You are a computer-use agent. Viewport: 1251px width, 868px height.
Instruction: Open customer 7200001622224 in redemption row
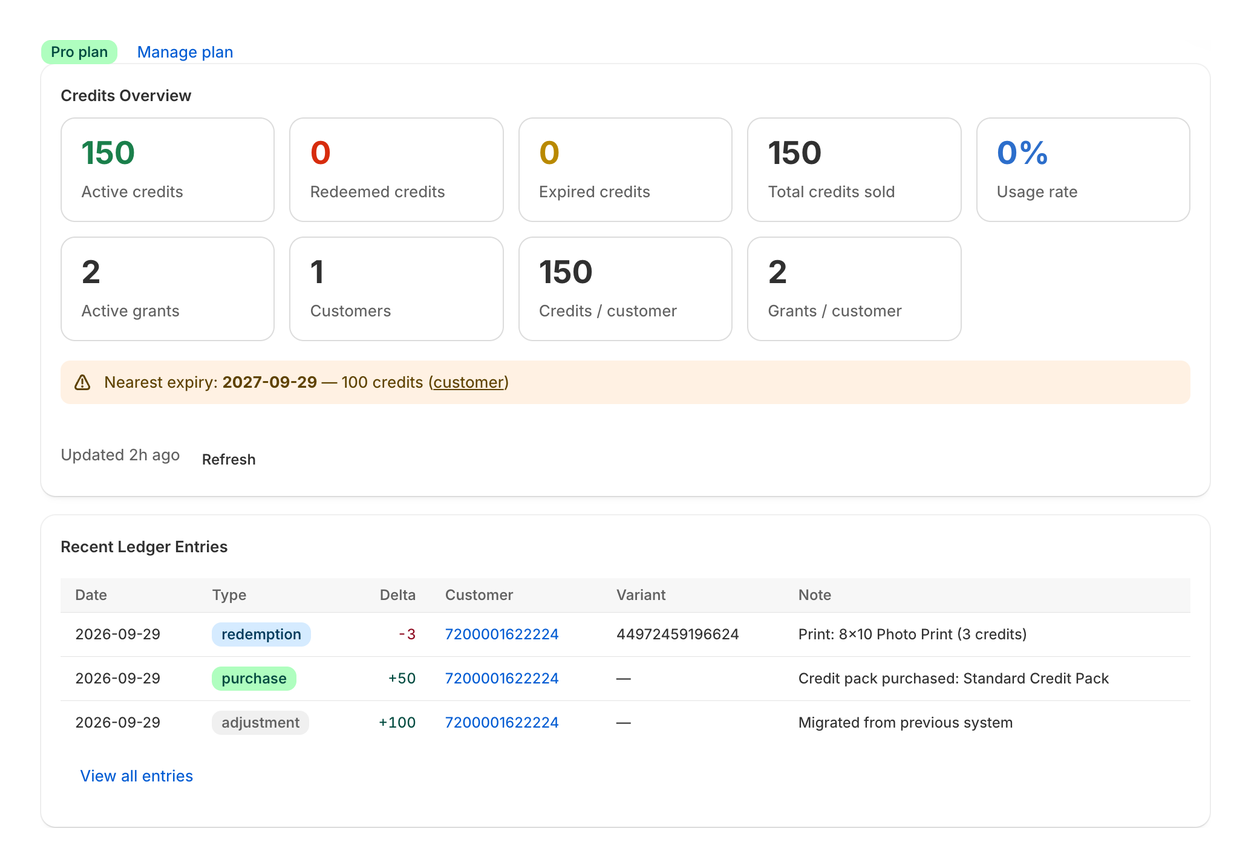[502, 634]
